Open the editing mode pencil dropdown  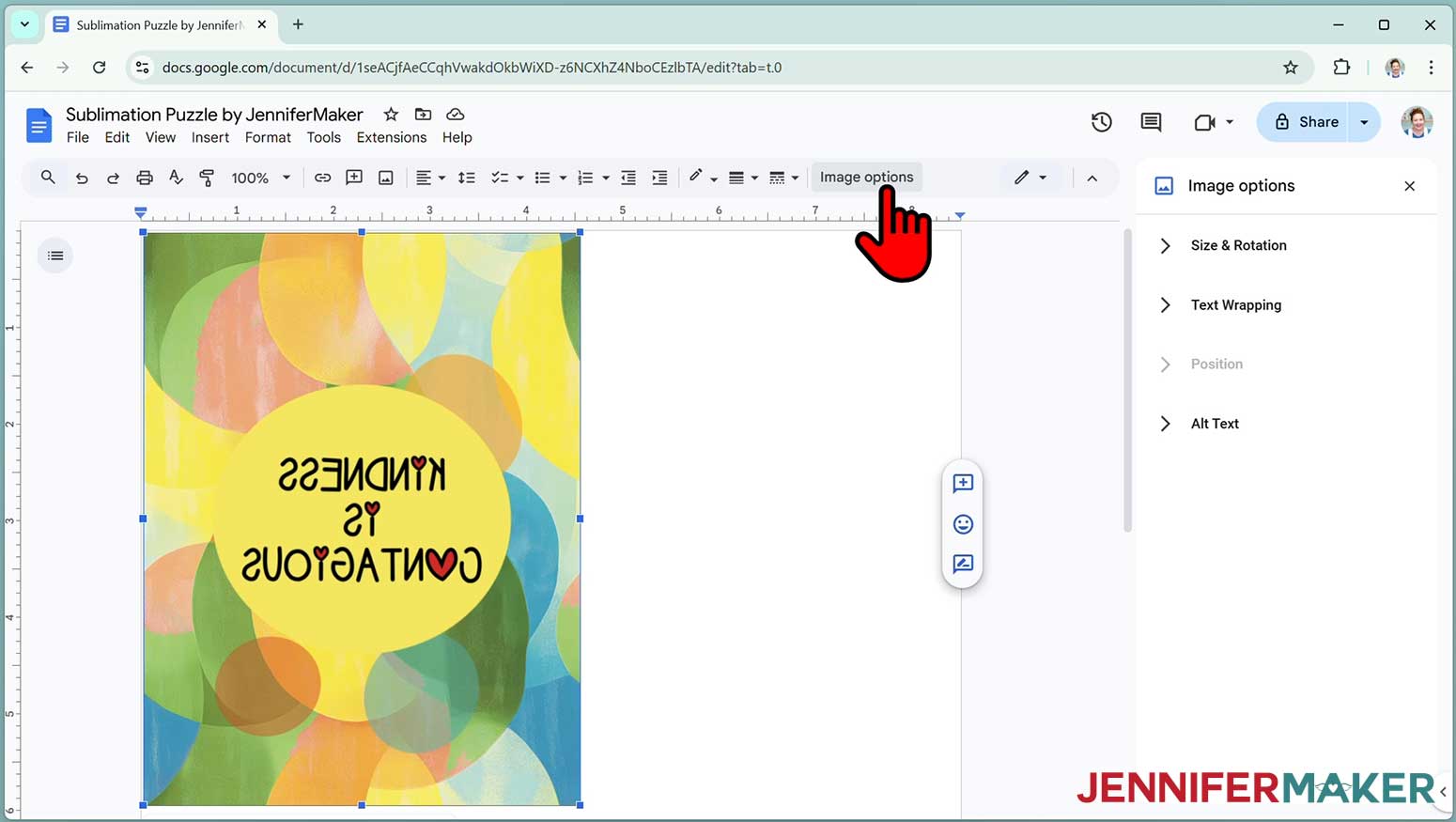1030,178
